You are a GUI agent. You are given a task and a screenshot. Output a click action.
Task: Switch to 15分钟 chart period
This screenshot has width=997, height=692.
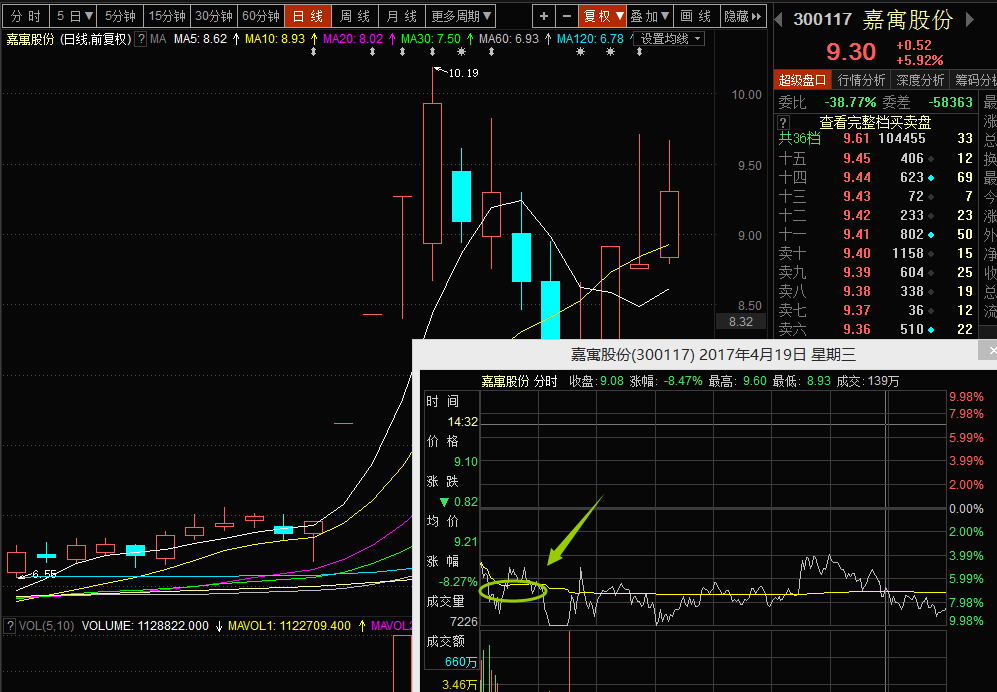pos(166,16)
